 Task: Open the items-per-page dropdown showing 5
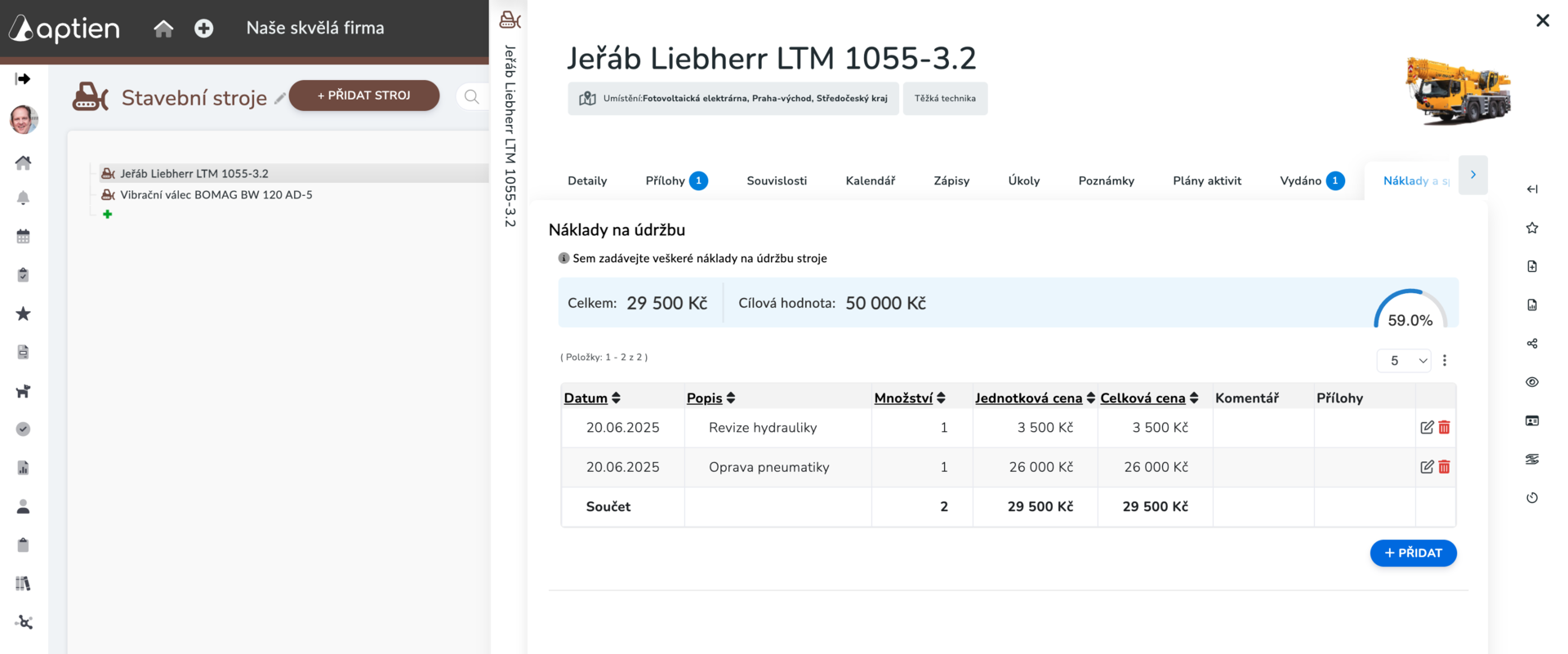tap(1404, 360)
